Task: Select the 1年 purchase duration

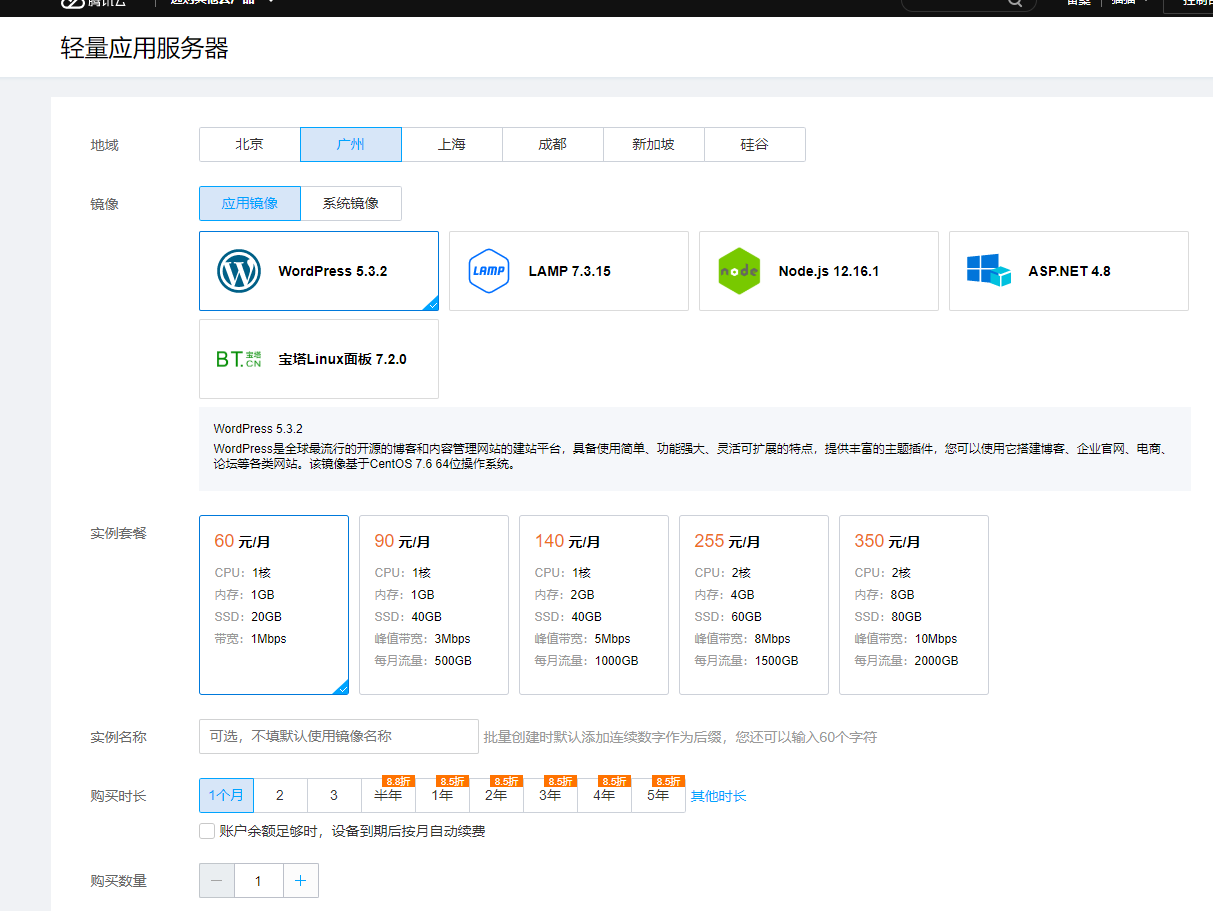Action: click(x=442, y=796)
